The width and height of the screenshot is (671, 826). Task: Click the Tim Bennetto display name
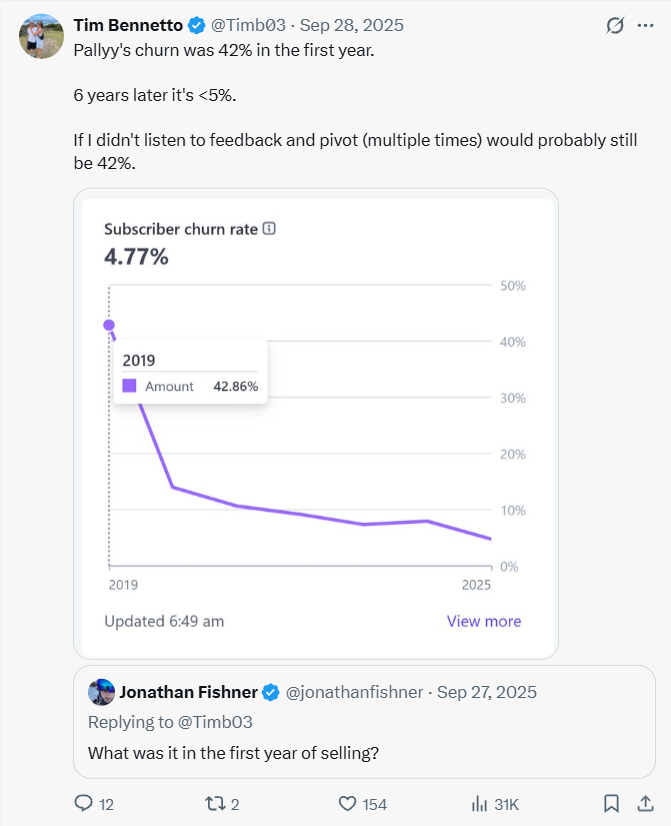point(128,25)
